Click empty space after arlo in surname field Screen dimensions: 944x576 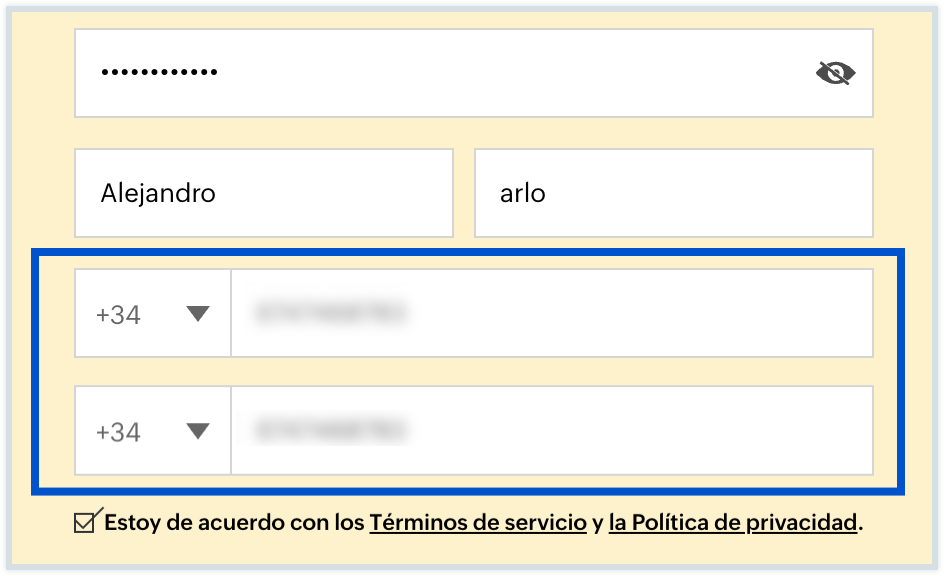coord(700,193)
